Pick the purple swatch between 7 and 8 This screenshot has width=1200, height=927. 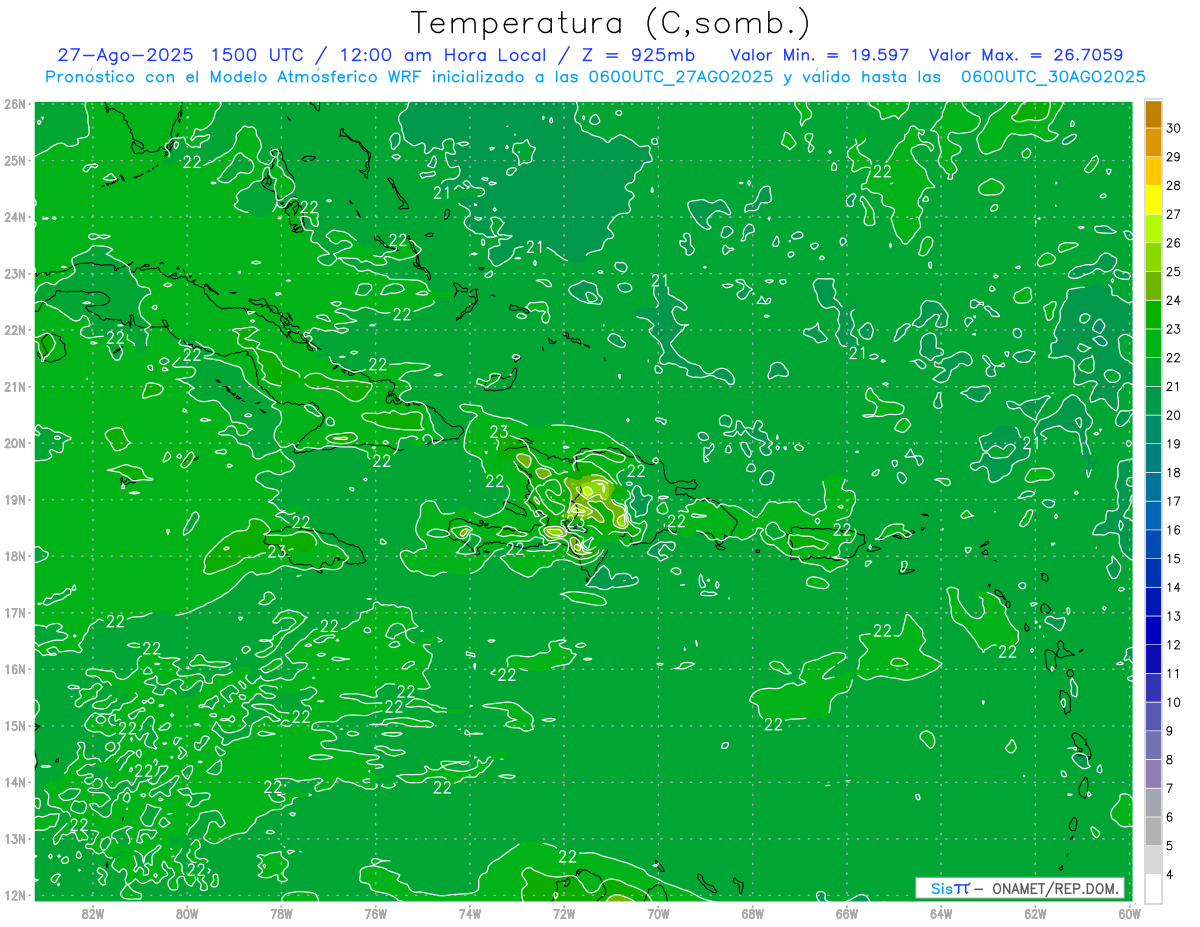[1153, 773]
